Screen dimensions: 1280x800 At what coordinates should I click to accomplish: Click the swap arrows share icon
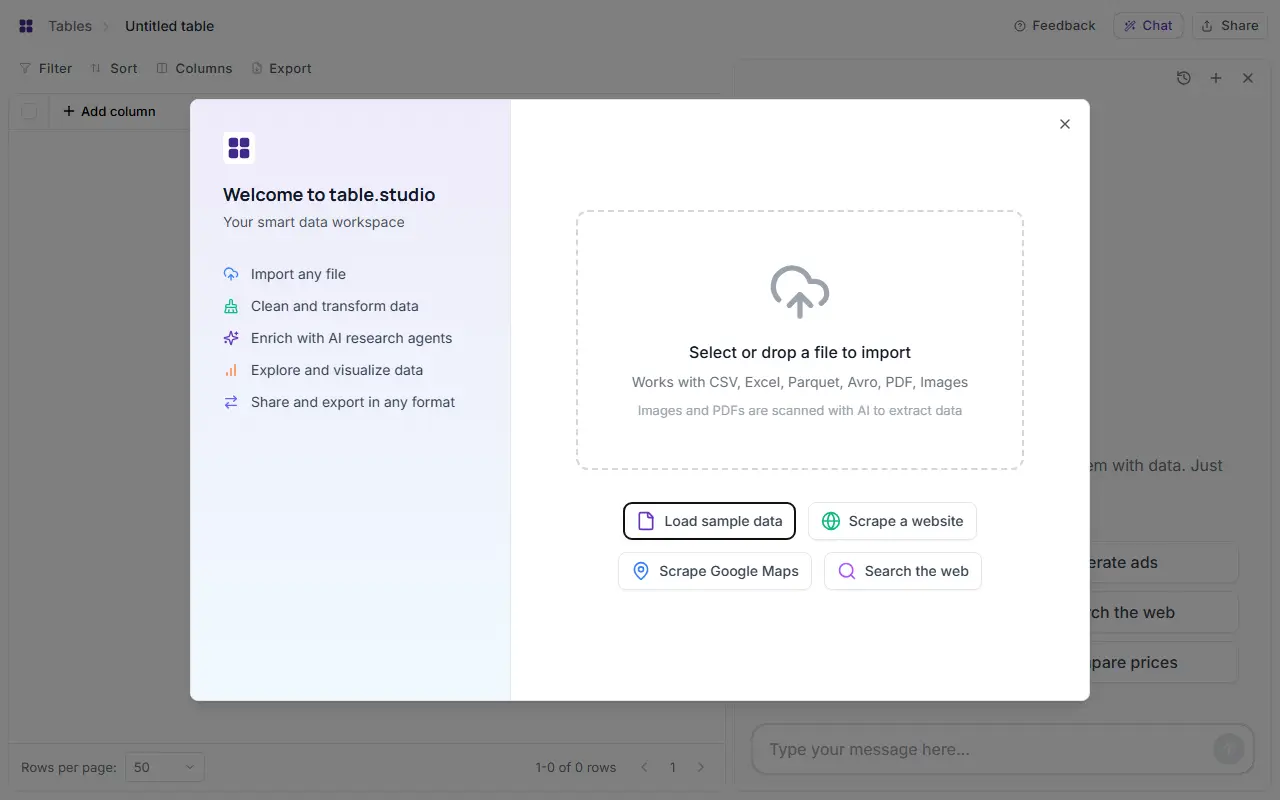(231, 402)
